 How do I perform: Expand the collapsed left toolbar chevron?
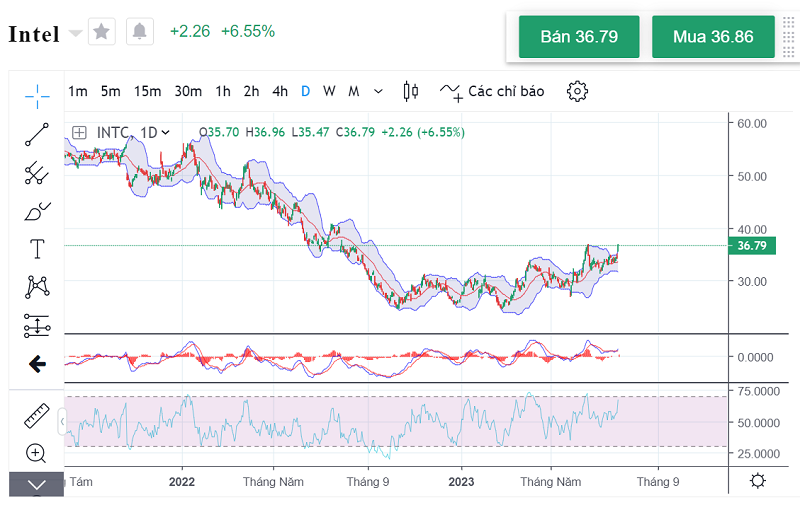pos(37,485)
